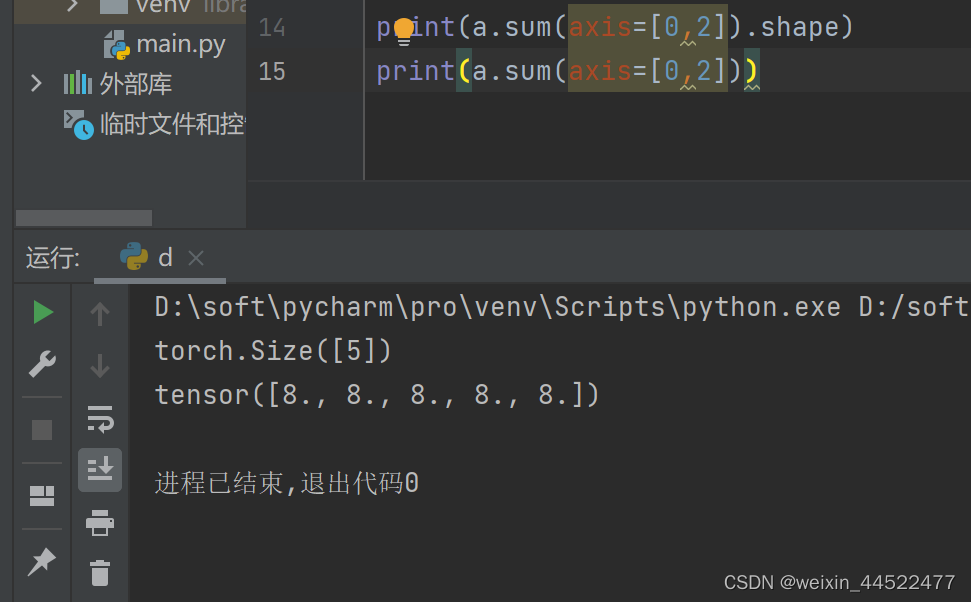Screen dimensions: 971x602
Task: Toggle soft-wrap in console output
Action: pos(100,419)
